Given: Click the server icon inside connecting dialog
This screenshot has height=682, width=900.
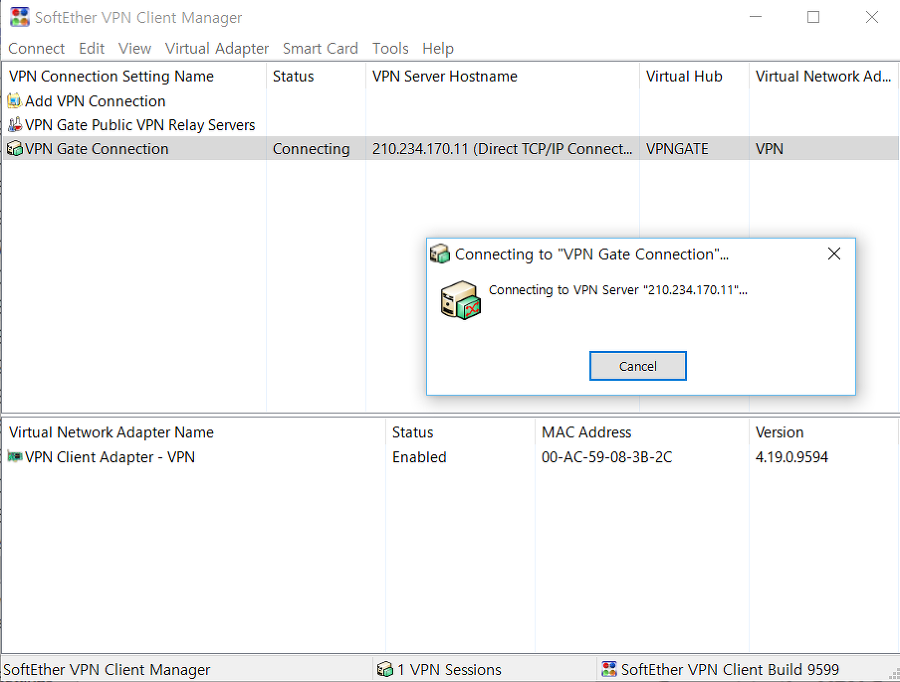Looking at the screenshot, I should 460,300.
